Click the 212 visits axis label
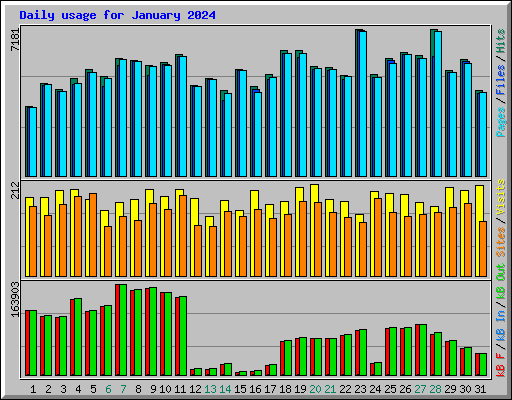 [x=15, y=190]
